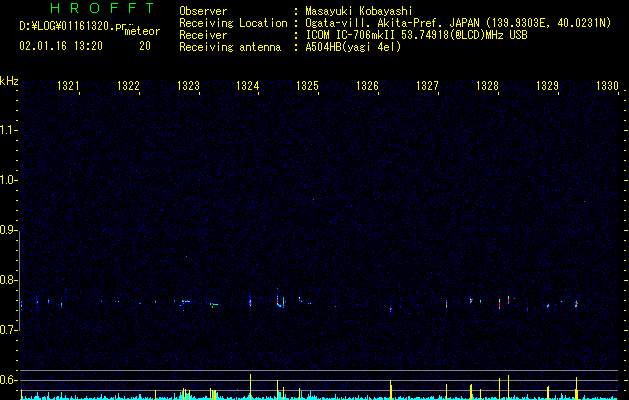
Task: Click time marker 1323
Action: 188,86
